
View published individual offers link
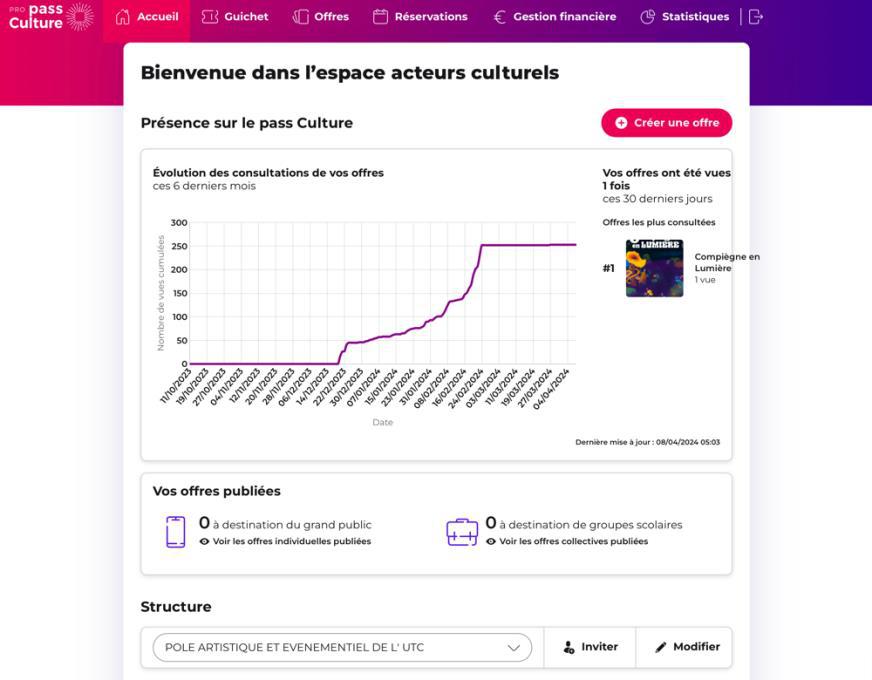coord(291,542)
